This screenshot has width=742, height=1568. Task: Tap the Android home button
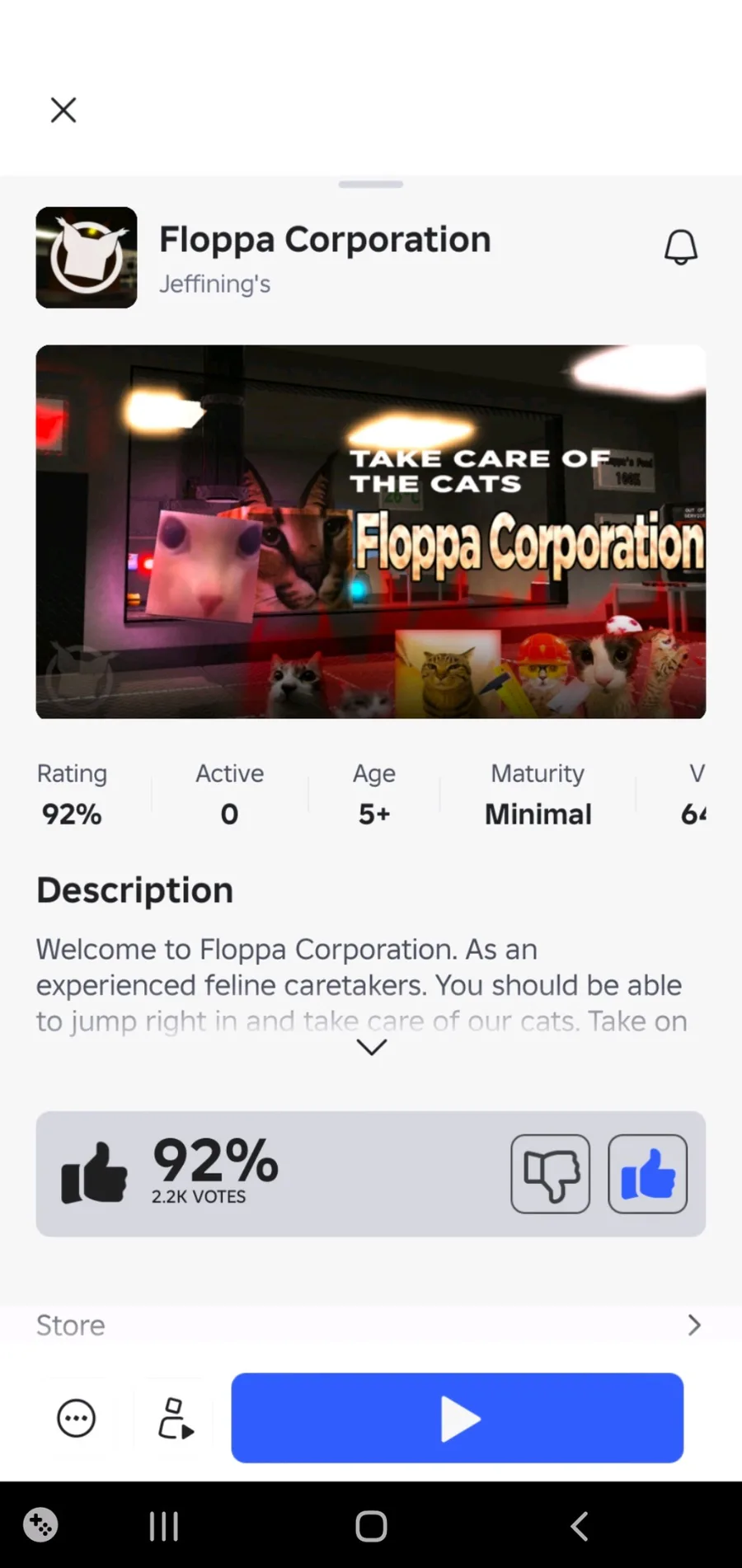(371, 1526)
